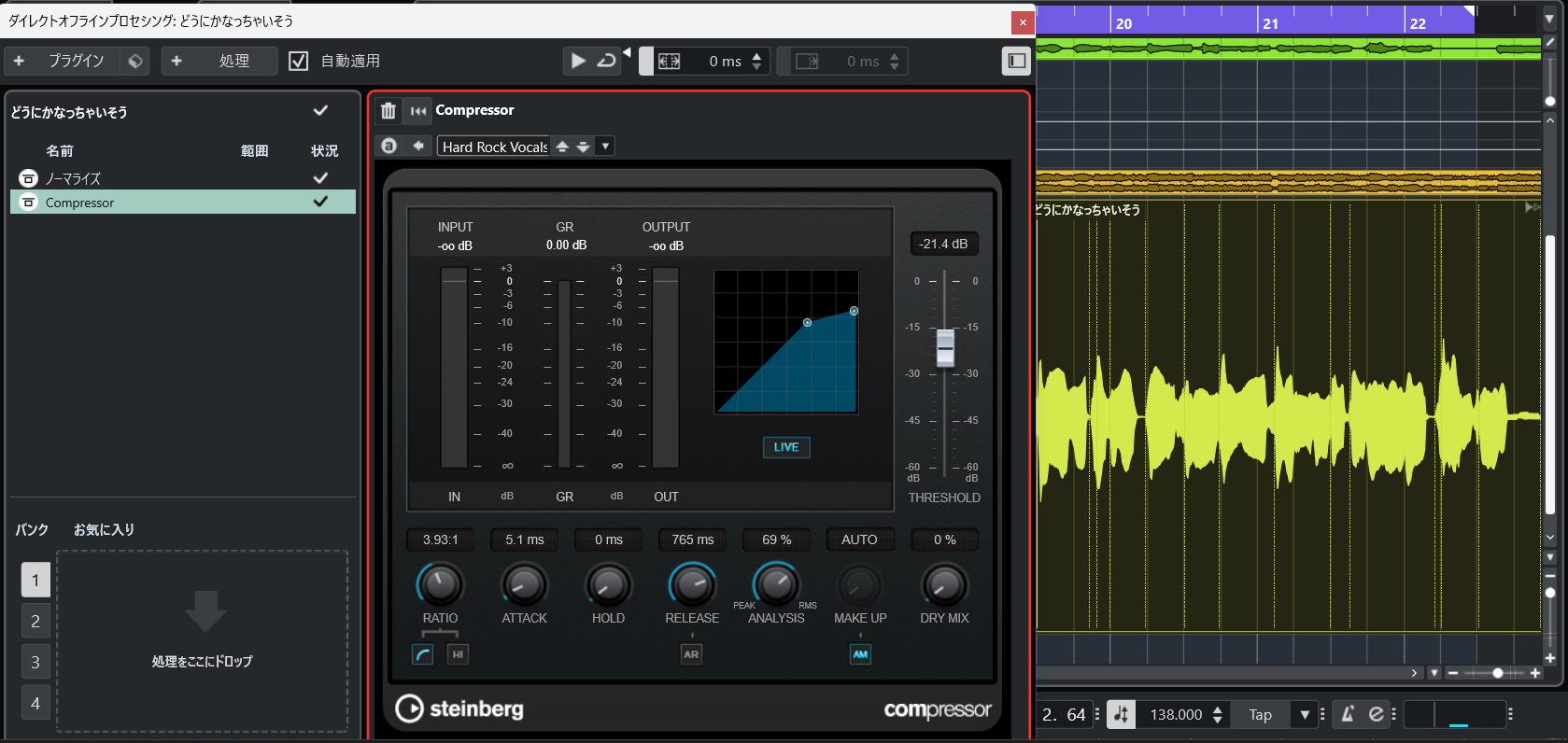Click the ANALYSIS knob

(x=776, y=584)
